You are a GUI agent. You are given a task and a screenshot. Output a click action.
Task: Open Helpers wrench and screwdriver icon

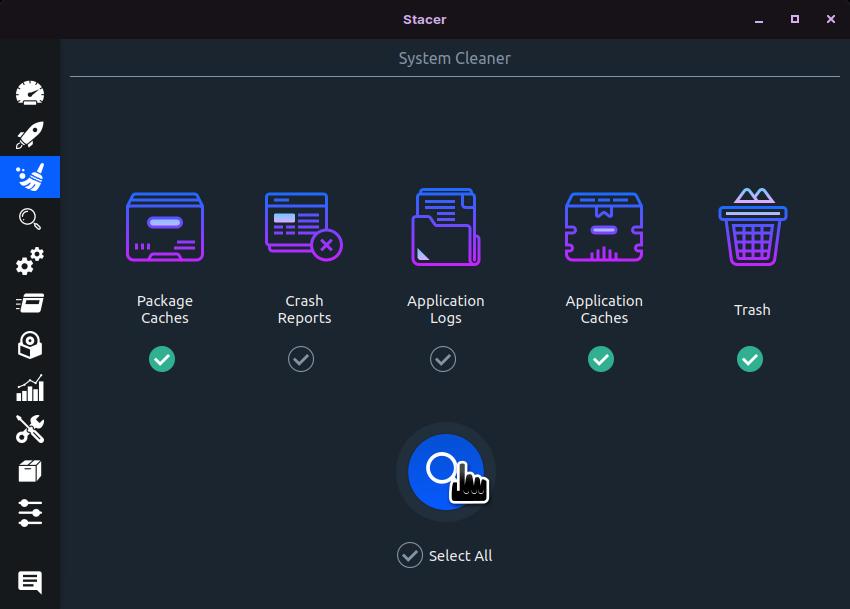point(30,429)
